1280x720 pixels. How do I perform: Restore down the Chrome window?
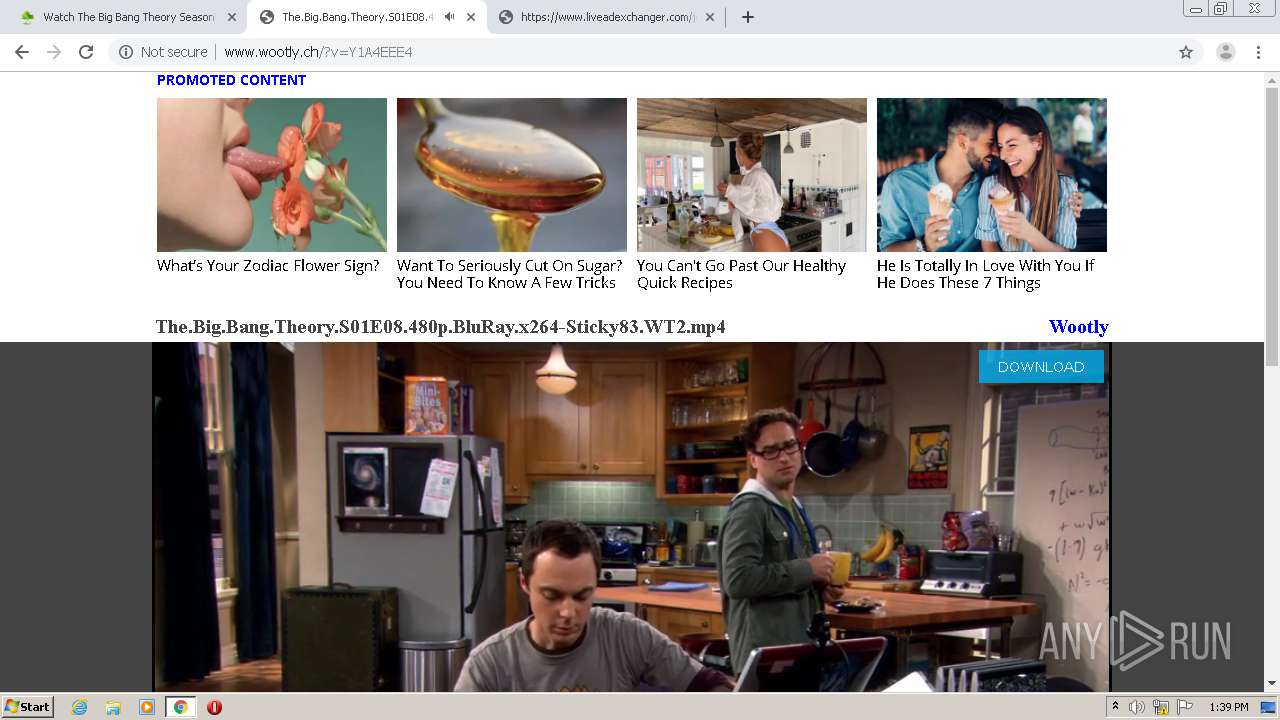pos(1221,9)
